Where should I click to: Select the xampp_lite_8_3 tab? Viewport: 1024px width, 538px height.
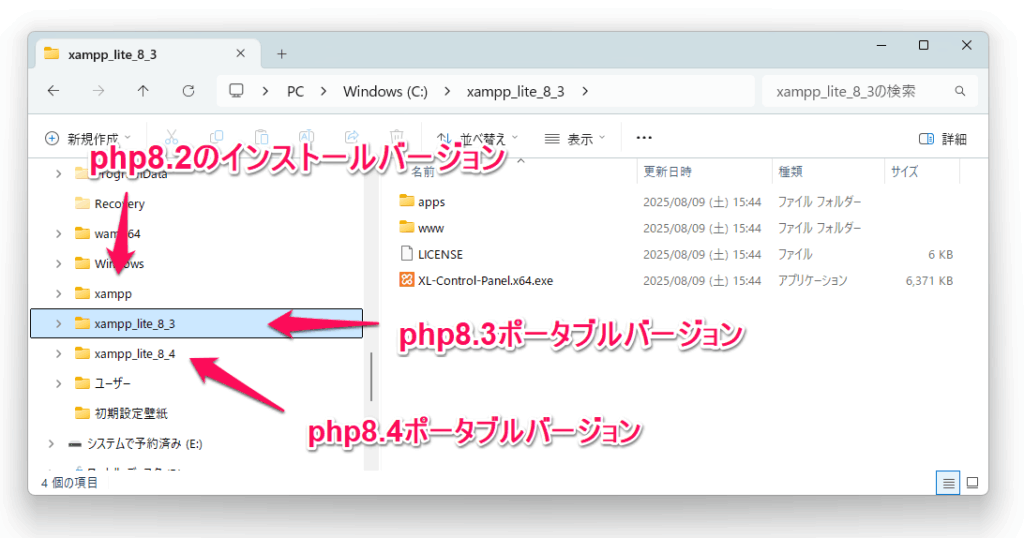(148, 54)
